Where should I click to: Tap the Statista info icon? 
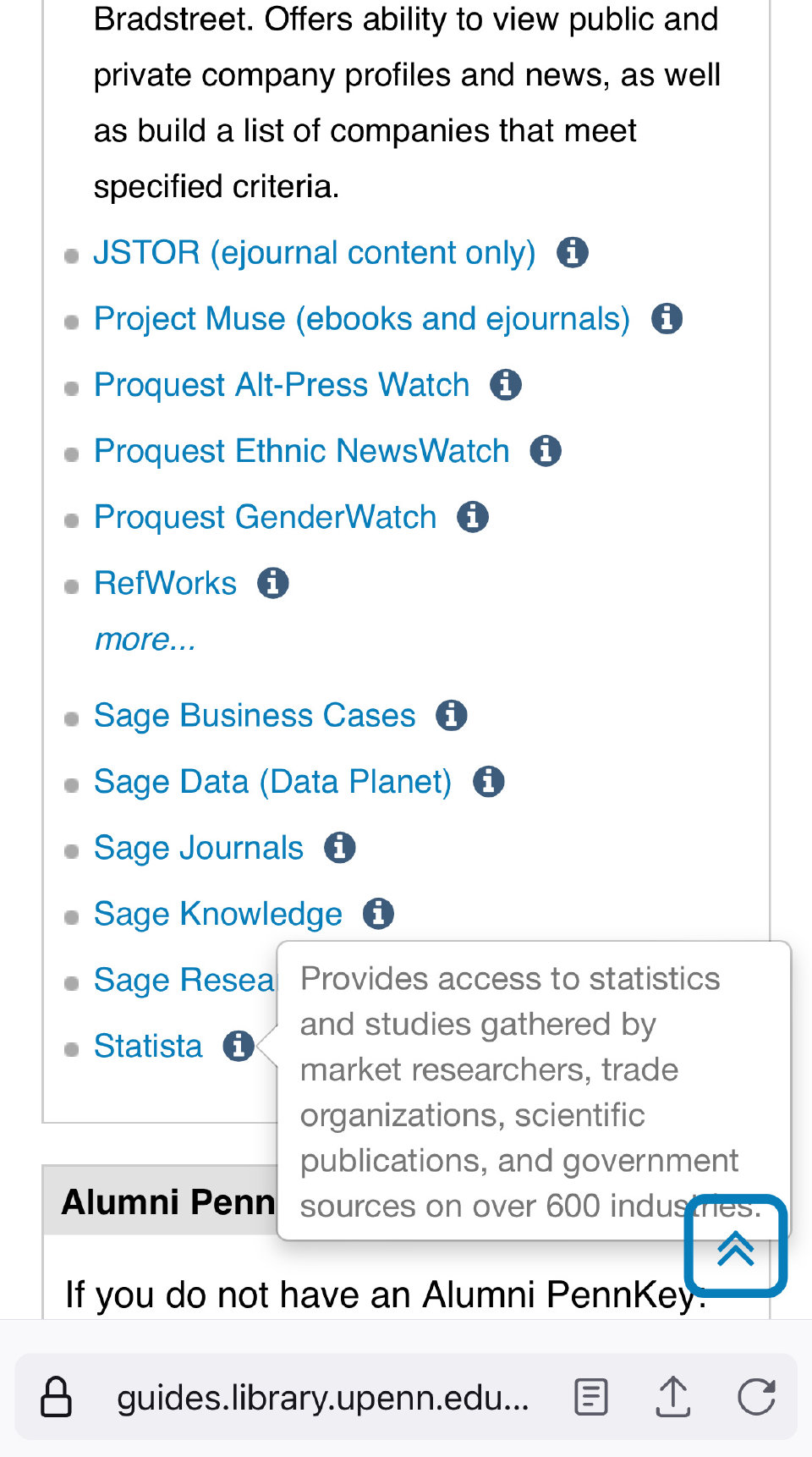coord(239,1046)
